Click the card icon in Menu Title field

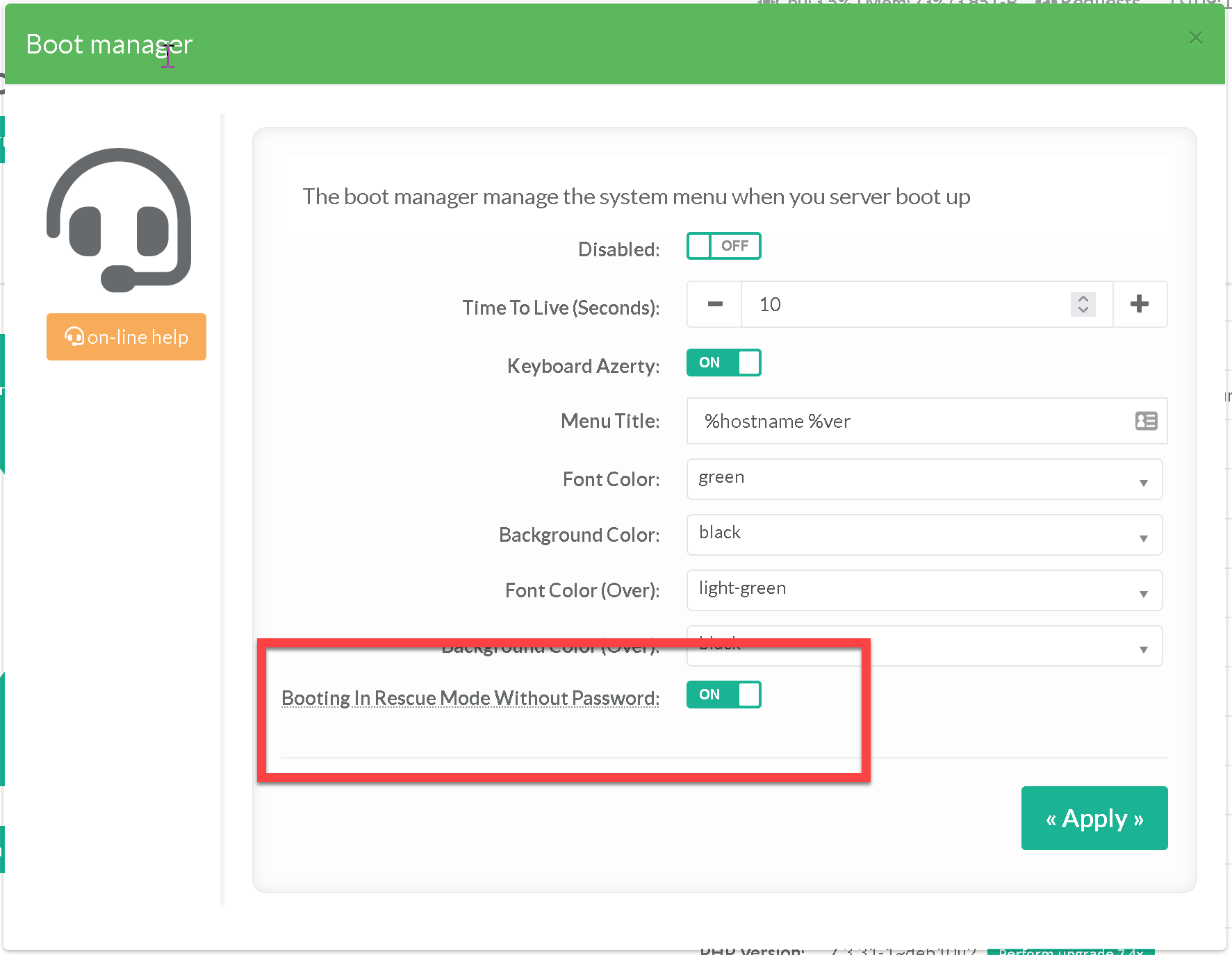(x=1146, y=421)
